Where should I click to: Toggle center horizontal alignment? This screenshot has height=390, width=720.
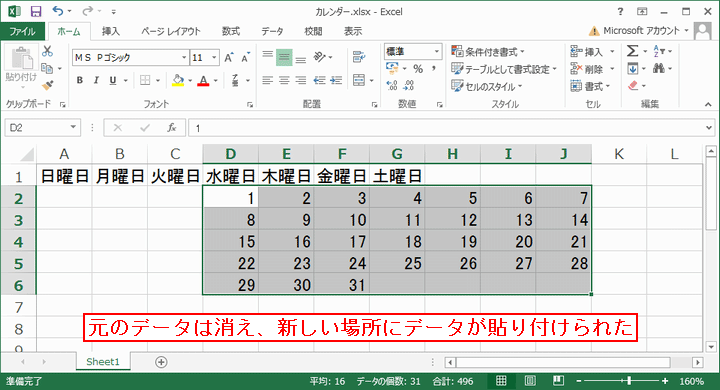click(284, 81)
